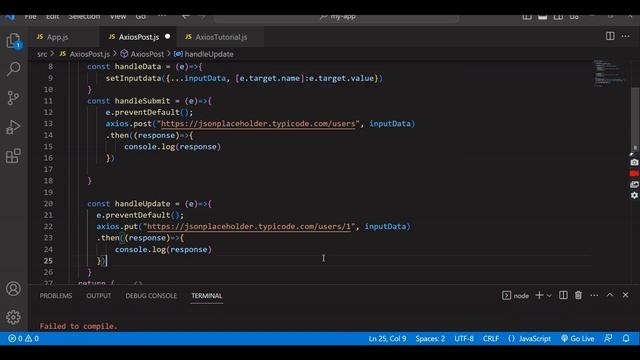Open the recorder overlay settings gear
The width and height of the screenshot is (640, 360).
click(634, 196)
